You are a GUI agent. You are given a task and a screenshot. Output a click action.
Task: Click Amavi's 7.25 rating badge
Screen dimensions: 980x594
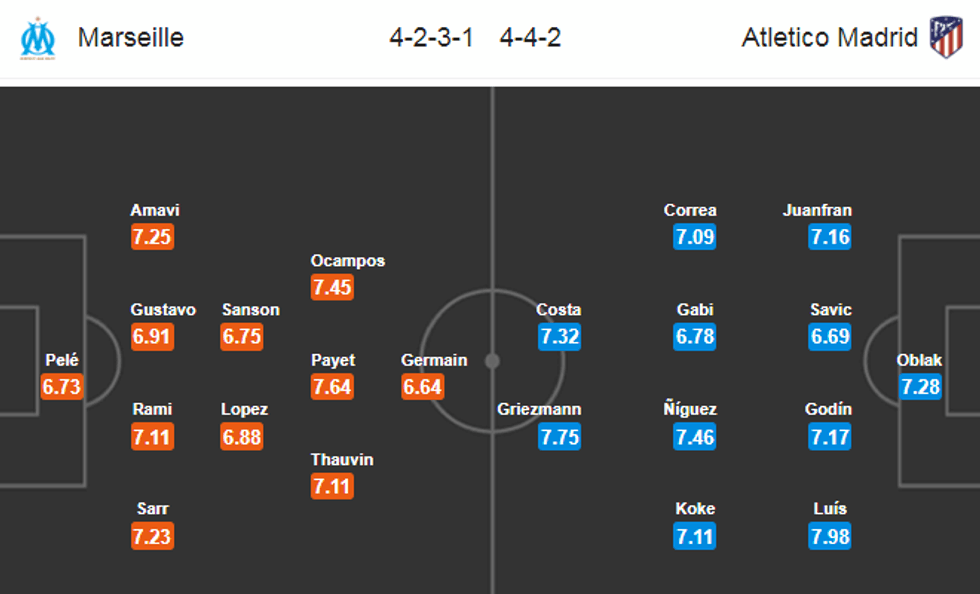pos(152,238)
